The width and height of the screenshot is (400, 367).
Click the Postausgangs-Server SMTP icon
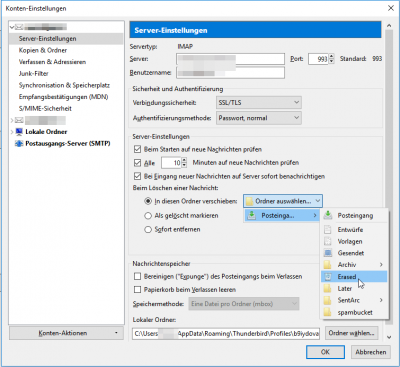tap(19, 144)
